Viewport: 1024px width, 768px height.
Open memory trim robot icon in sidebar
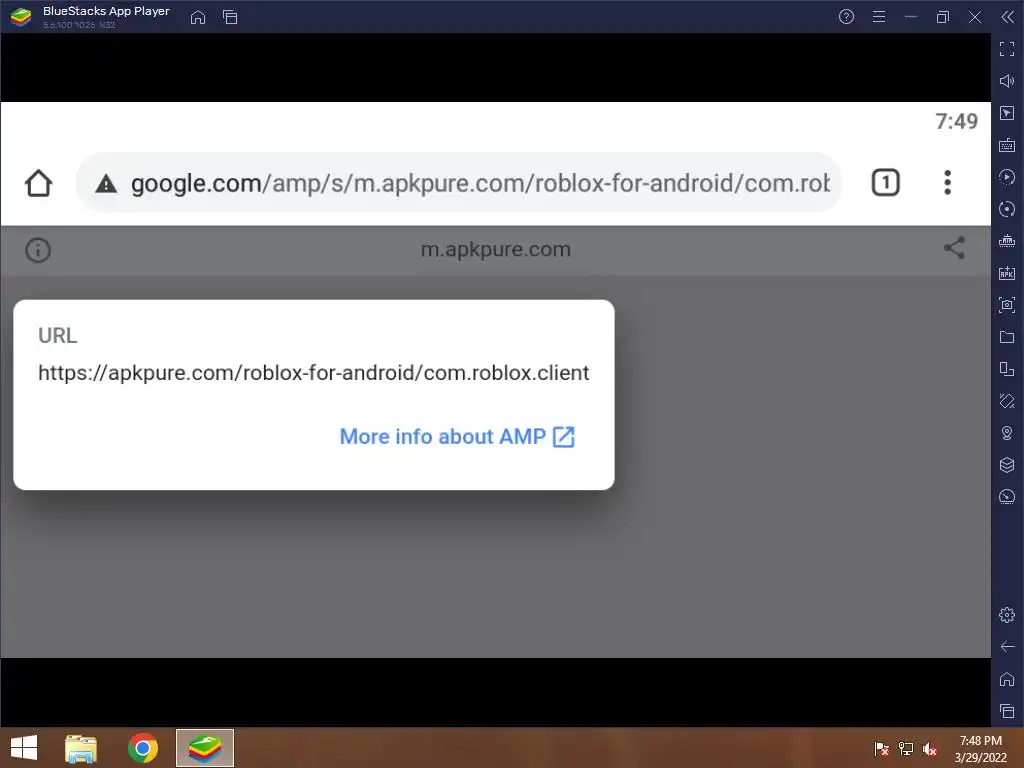tap(1007, 241)
